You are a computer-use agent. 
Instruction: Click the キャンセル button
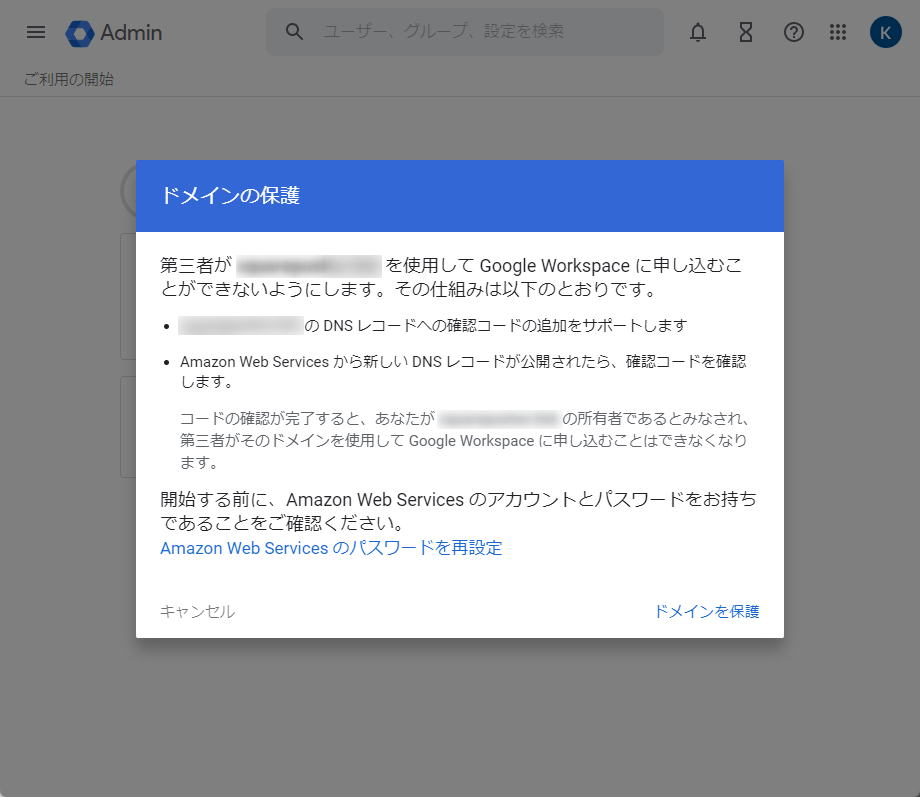tap(197, 612)
